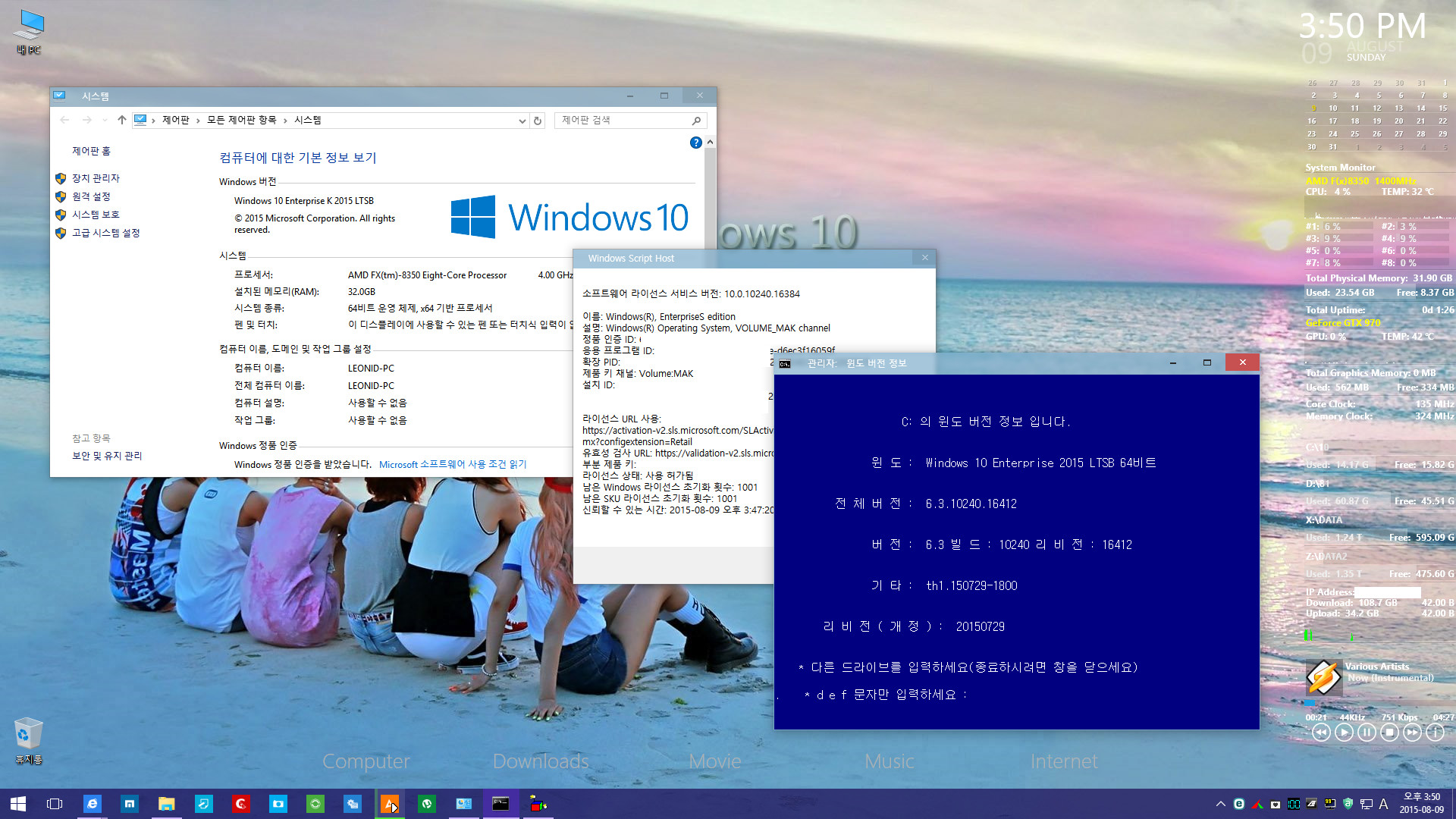The height and width of the screenshot is (819, 1456).
Task: Open the Internet desktop dock label
Action: pos(1064,761)
